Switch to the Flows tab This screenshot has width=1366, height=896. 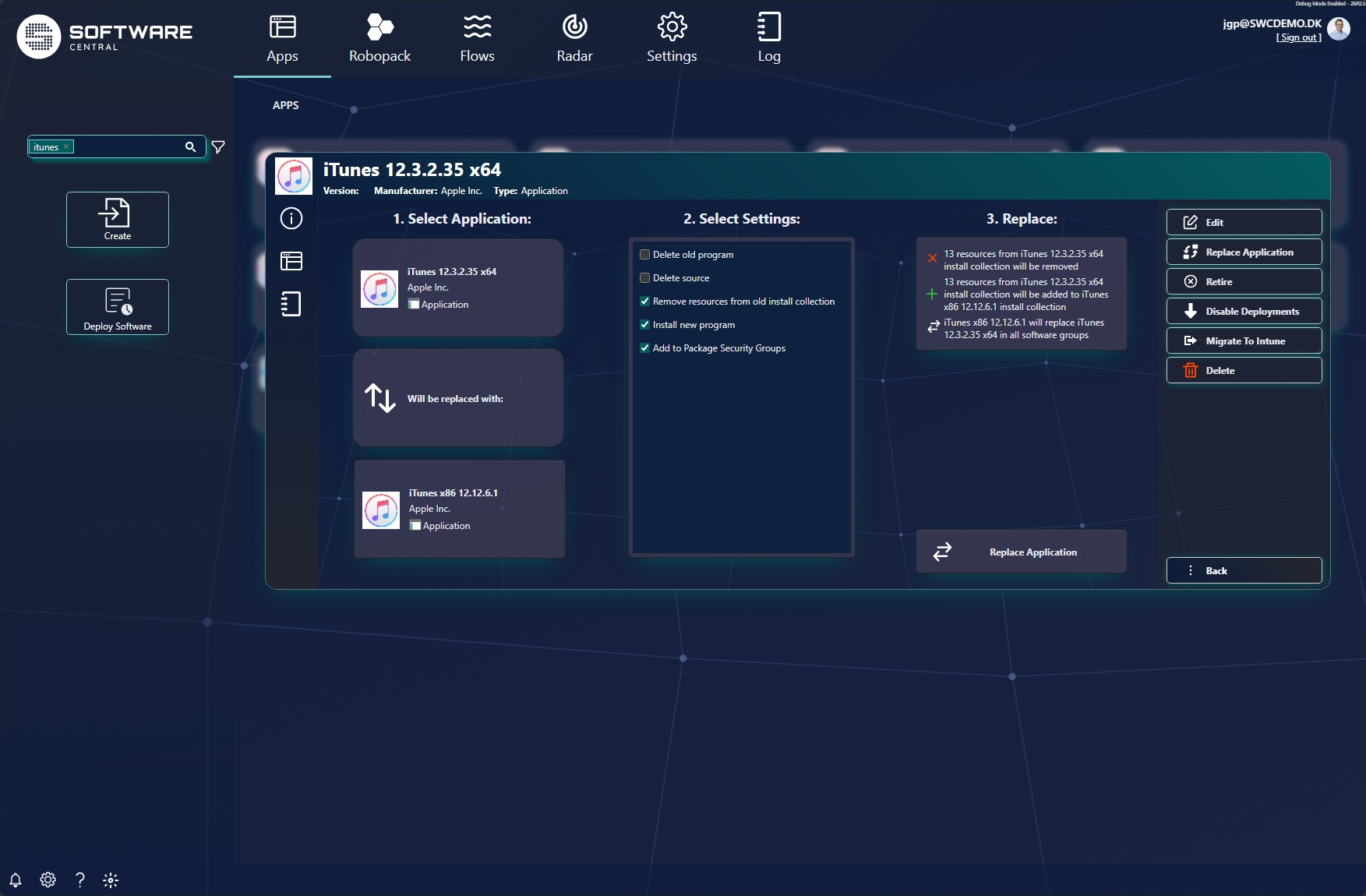click(477, 39)
